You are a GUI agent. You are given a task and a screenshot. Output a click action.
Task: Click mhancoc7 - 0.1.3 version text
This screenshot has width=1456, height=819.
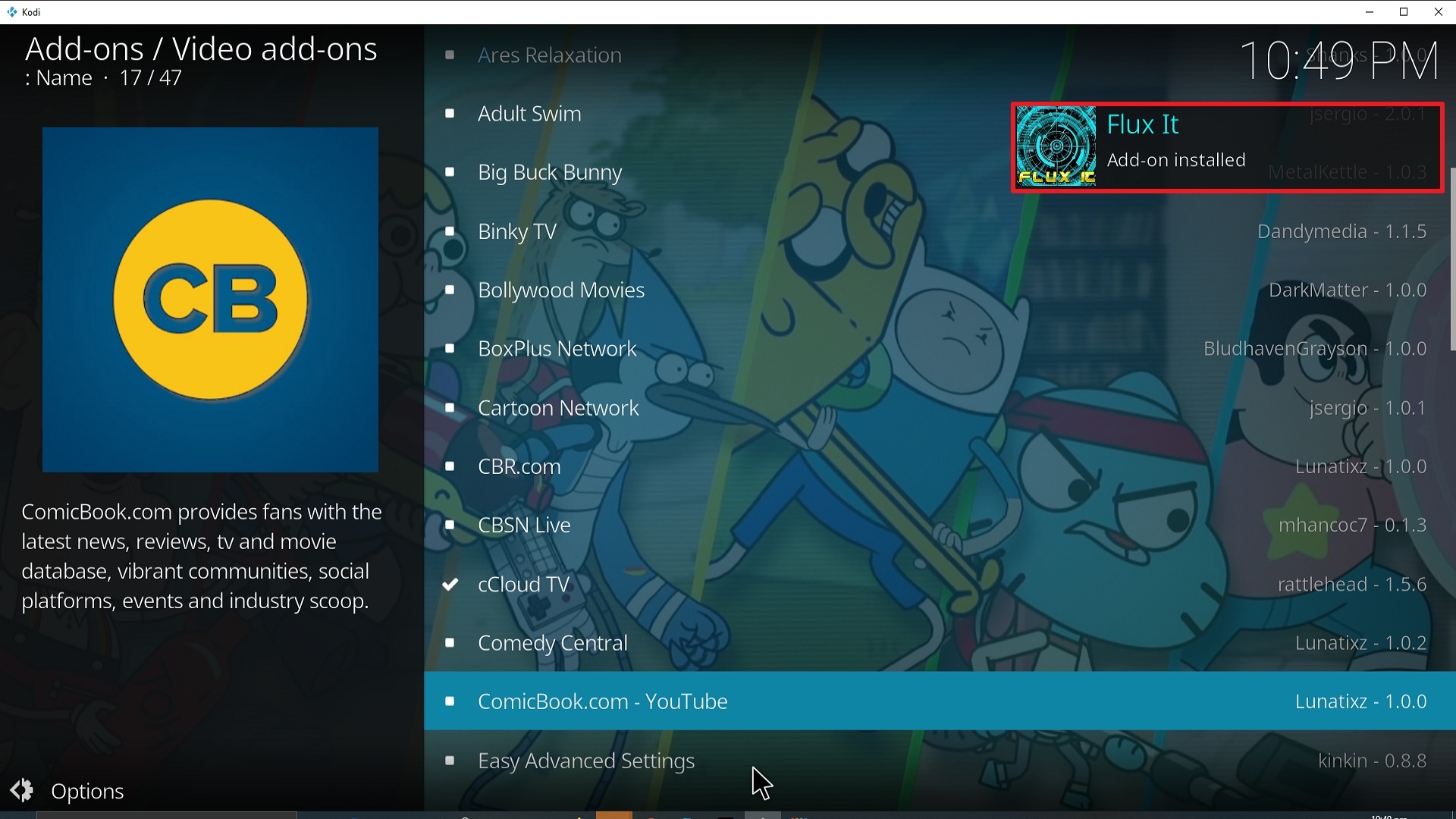1353,526
